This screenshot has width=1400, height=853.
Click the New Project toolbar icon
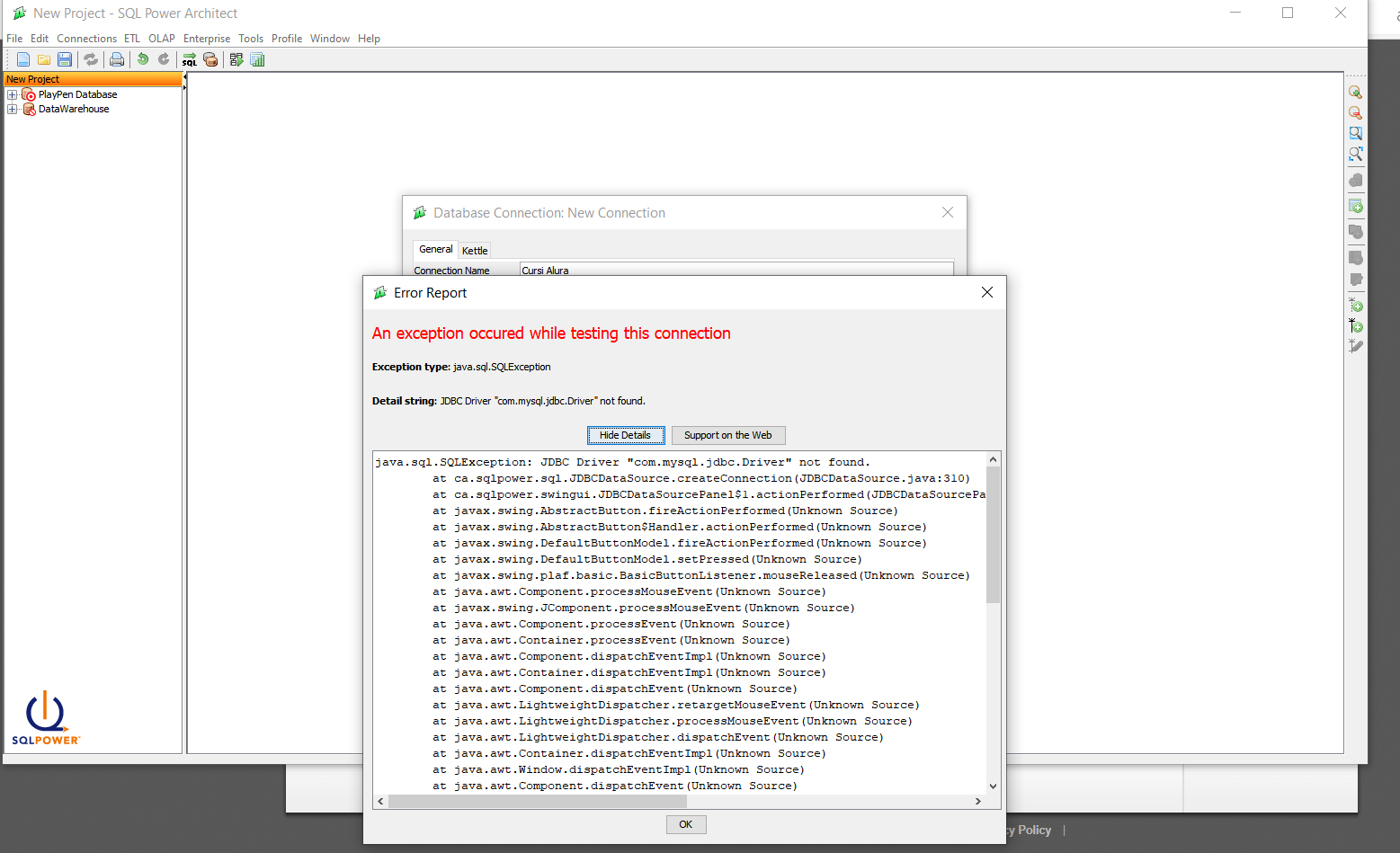tap(23, 59)
